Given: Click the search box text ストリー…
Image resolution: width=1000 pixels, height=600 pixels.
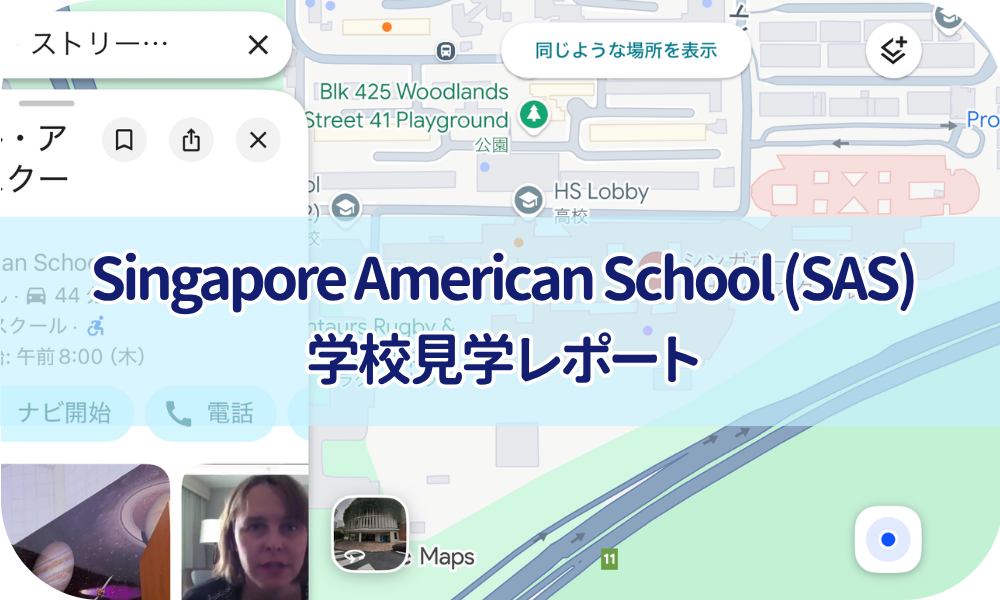Looking at the screenshot, I should pos(99,45).
